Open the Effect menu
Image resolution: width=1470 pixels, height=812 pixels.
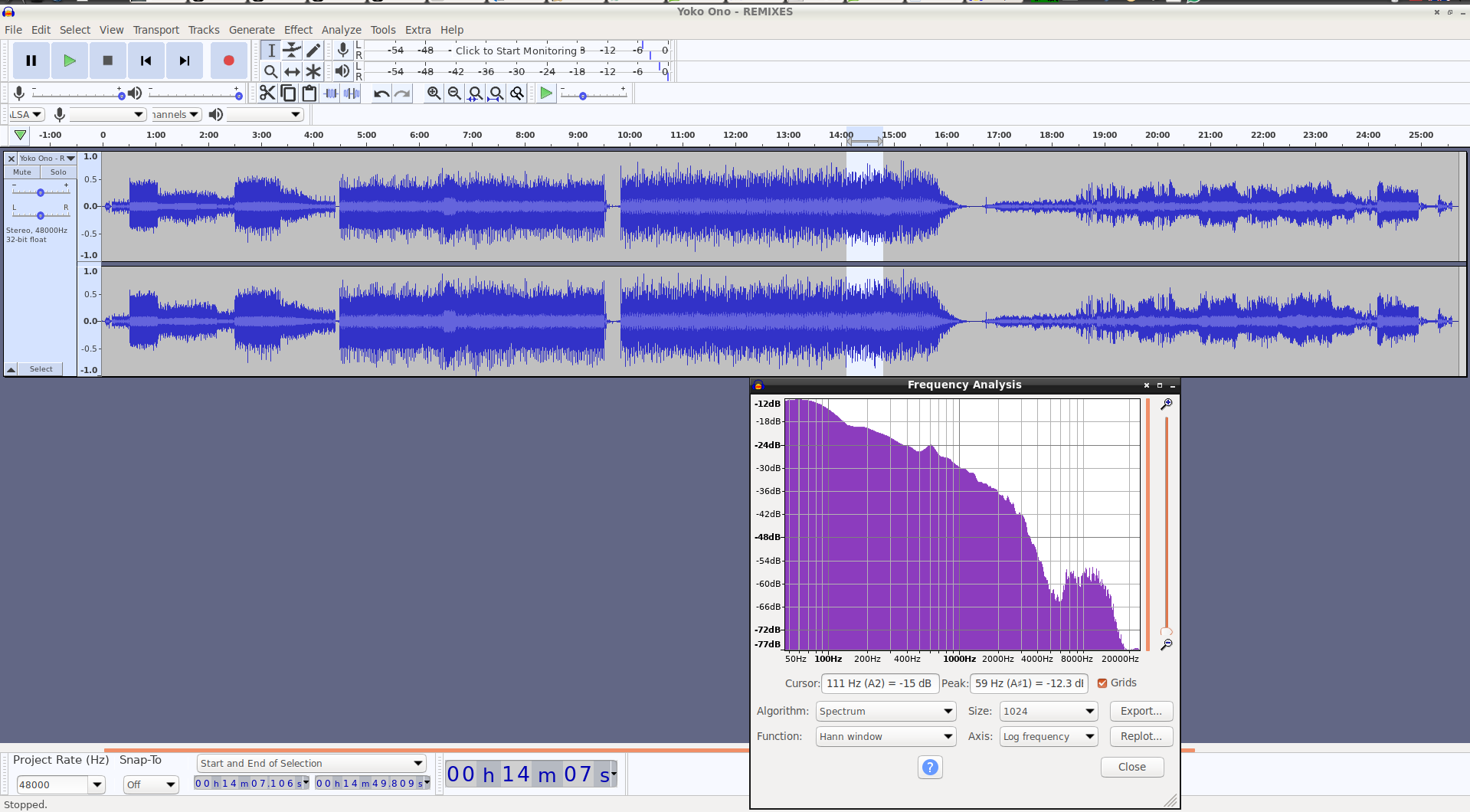coord(298,30)
